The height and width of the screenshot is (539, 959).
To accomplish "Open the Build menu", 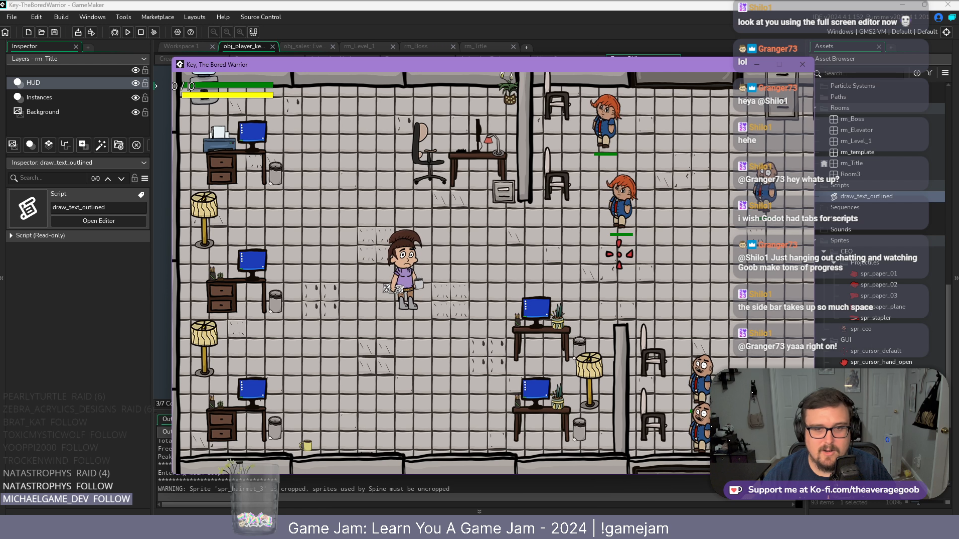I will tap(61, 17).
